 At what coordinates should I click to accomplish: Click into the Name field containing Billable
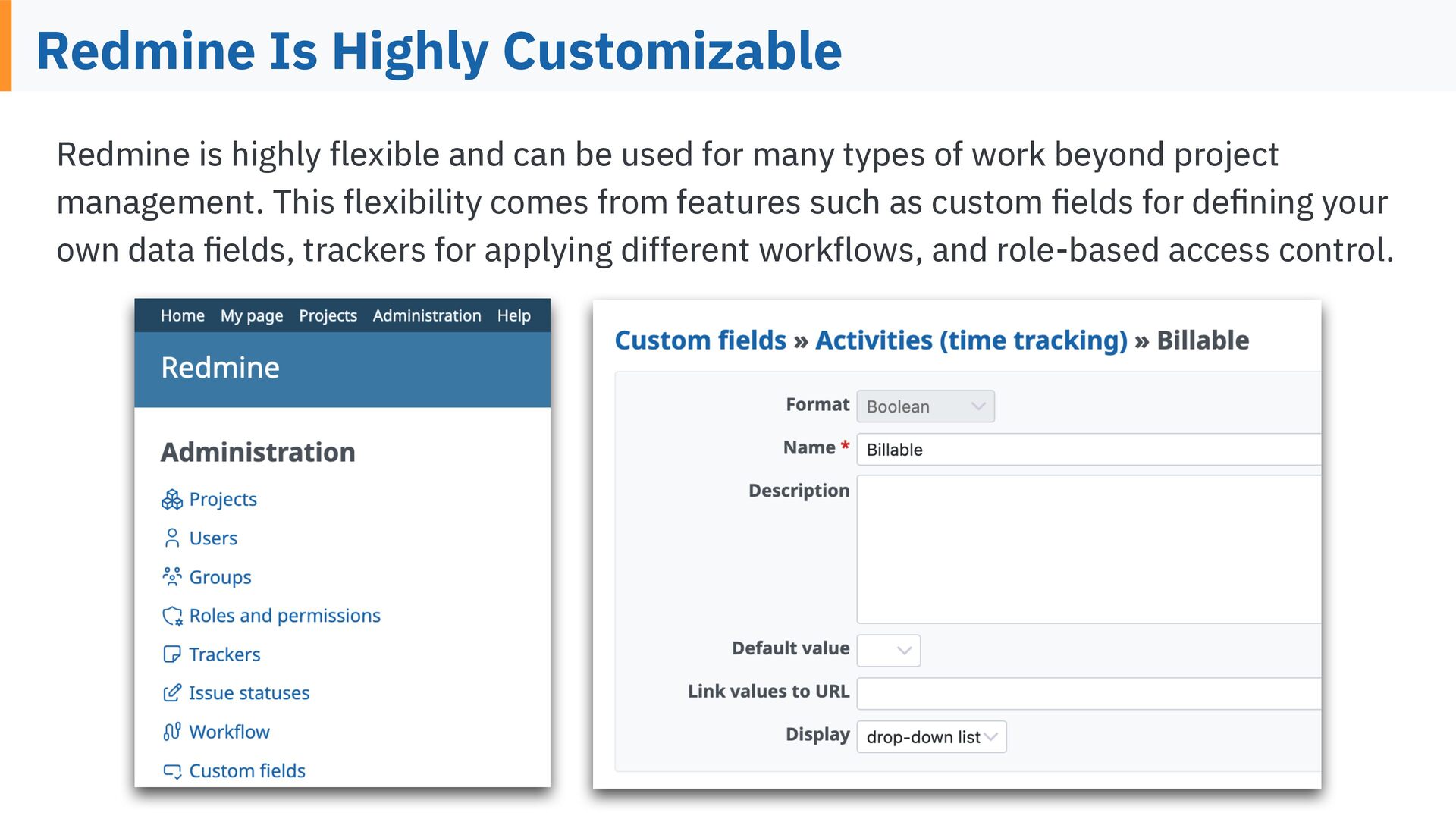(1088, 450)
